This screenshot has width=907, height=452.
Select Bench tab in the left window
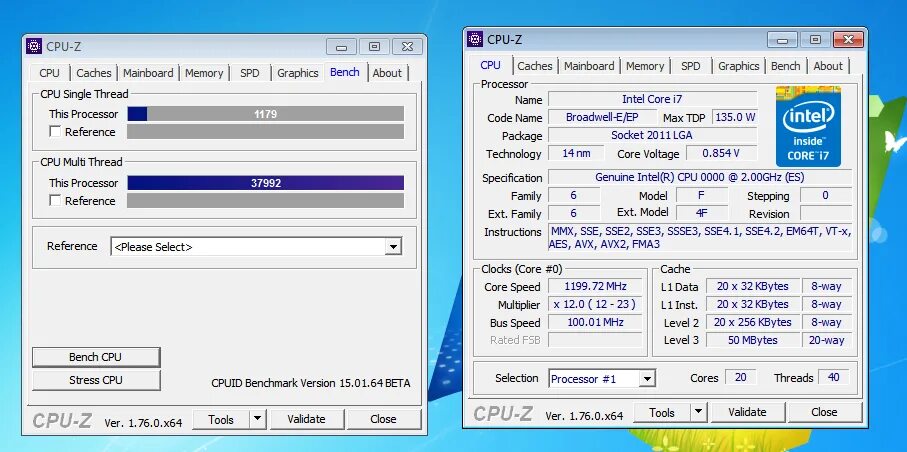[x=345, y=72]
